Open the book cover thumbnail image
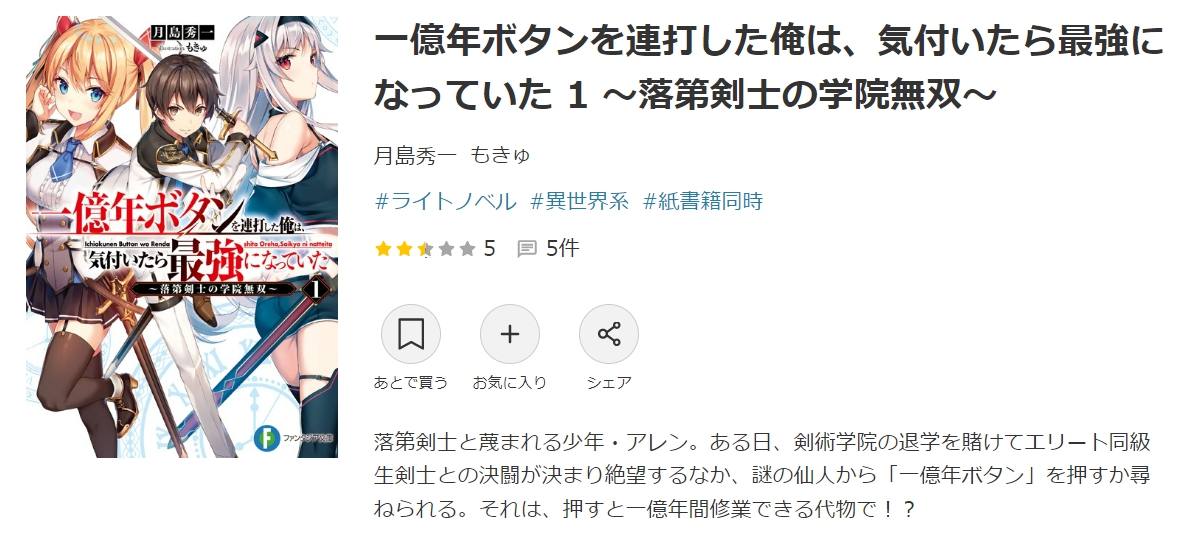The height and width of the screenshot is (538, 1184). click(x=181, y=237)
